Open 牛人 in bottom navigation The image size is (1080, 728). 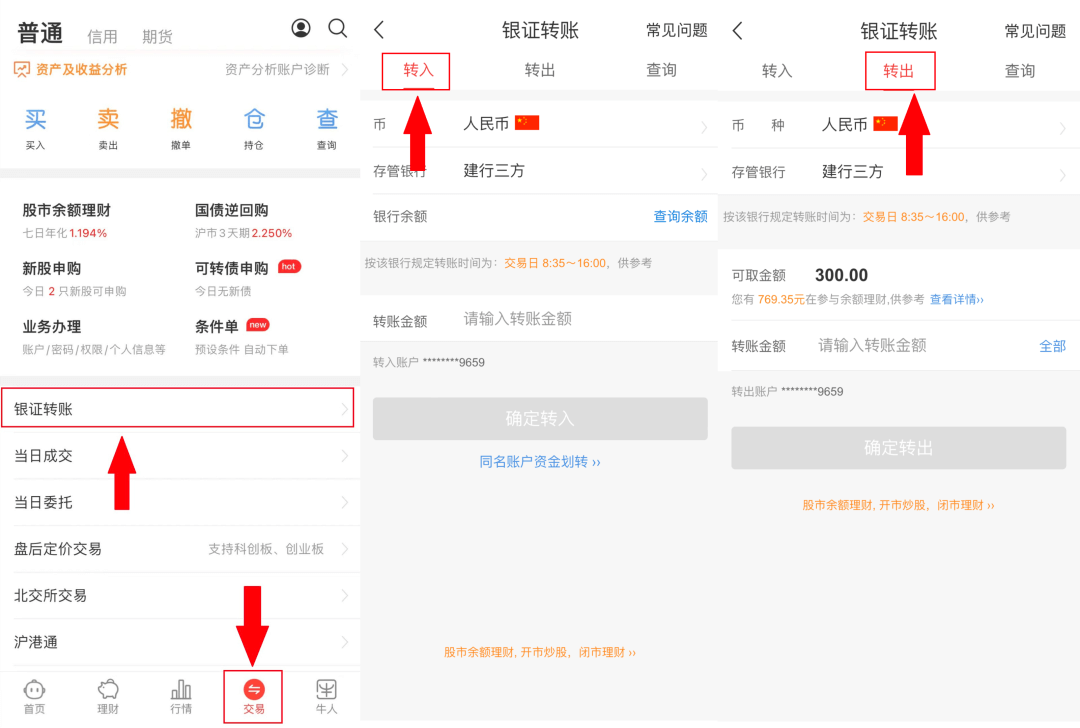coord(326,696)
